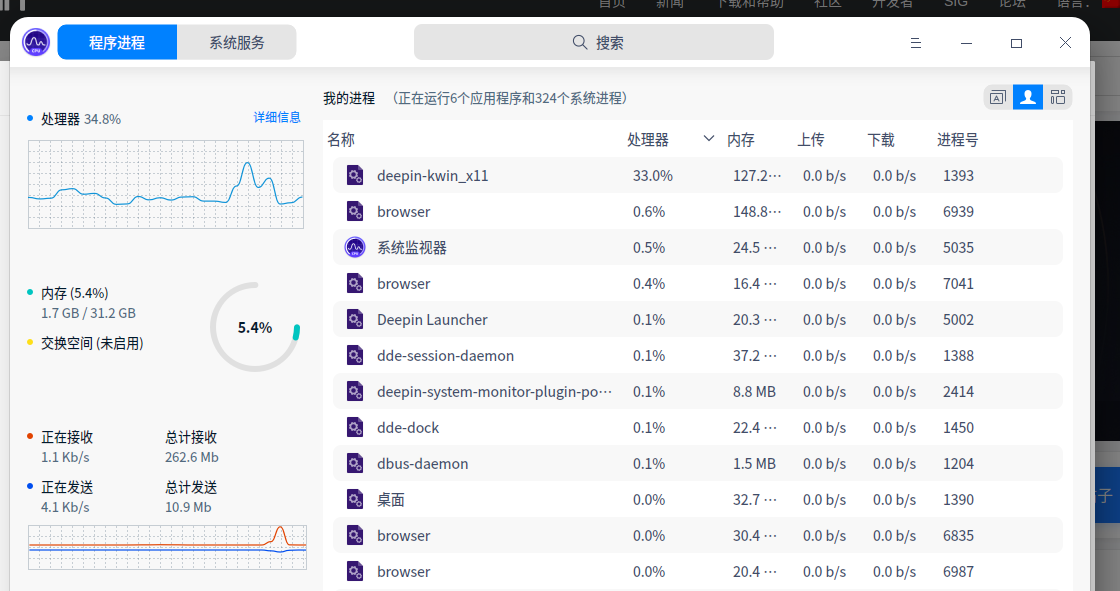Click the dde-session-daemon process icon
The height and width of the screenshot is (591, 1120).
tap(355, 355)
